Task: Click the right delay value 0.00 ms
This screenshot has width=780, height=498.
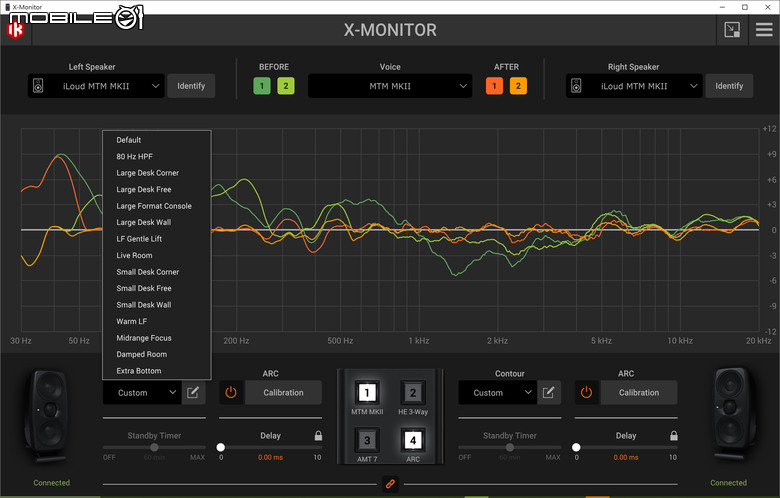Action: point(626,457)
